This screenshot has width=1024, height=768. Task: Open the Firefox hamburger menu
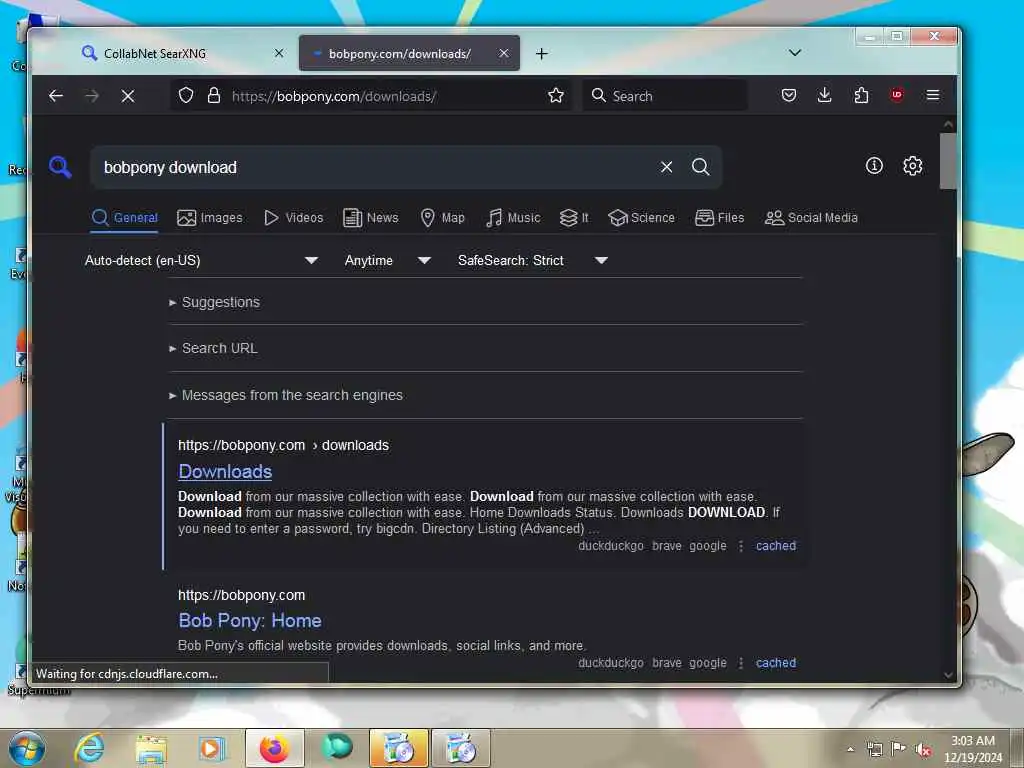click(933, 96)
